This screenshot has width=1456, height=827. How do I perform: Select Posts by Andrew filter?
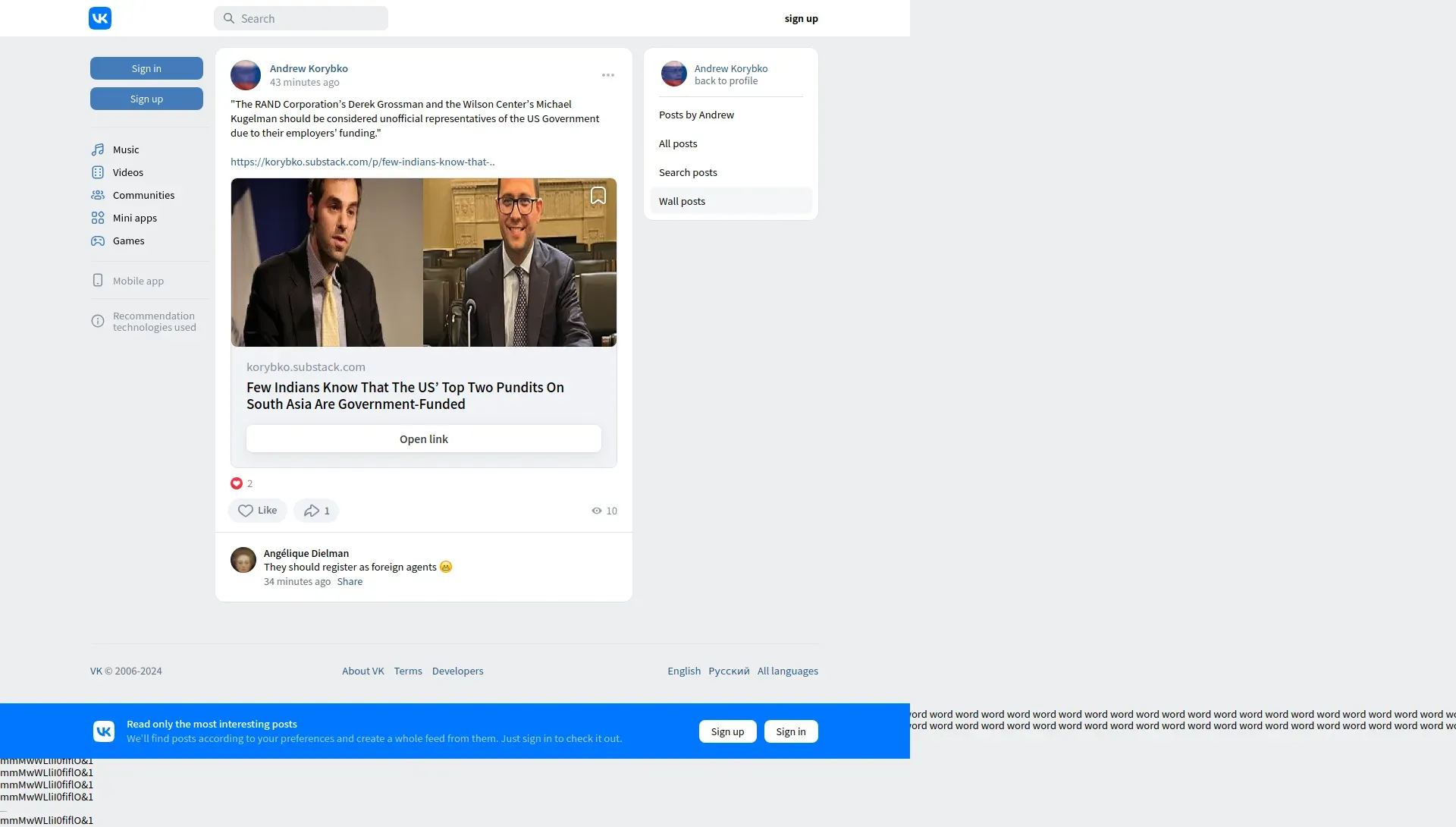tap(696, 115)
